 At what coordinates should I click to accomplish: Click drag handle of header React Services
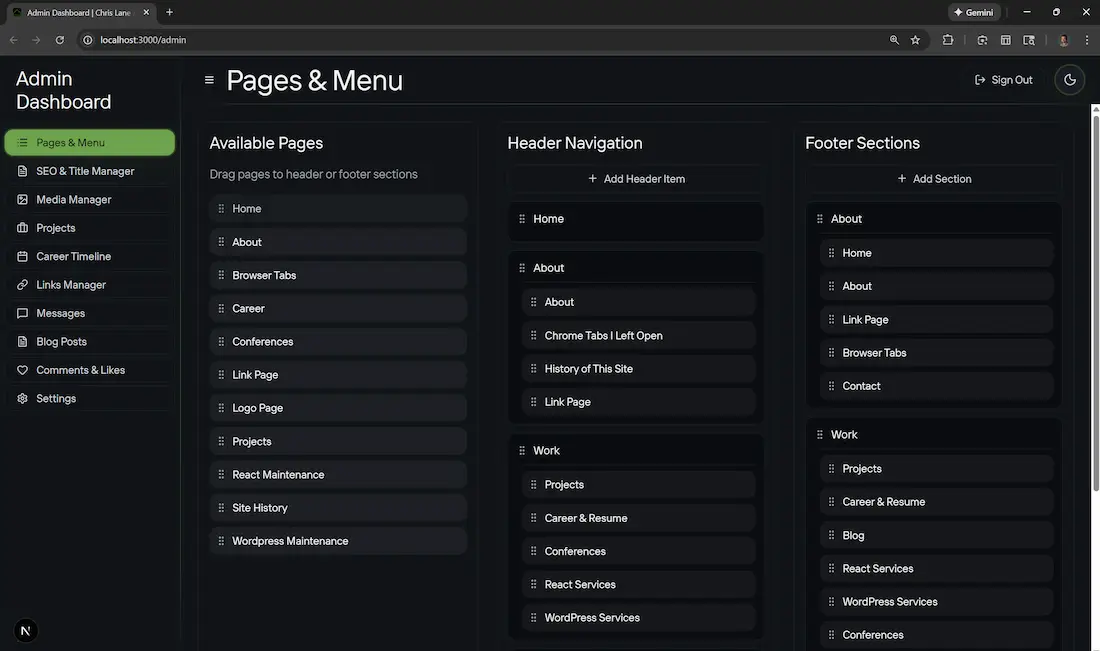(x=533, y=584)
